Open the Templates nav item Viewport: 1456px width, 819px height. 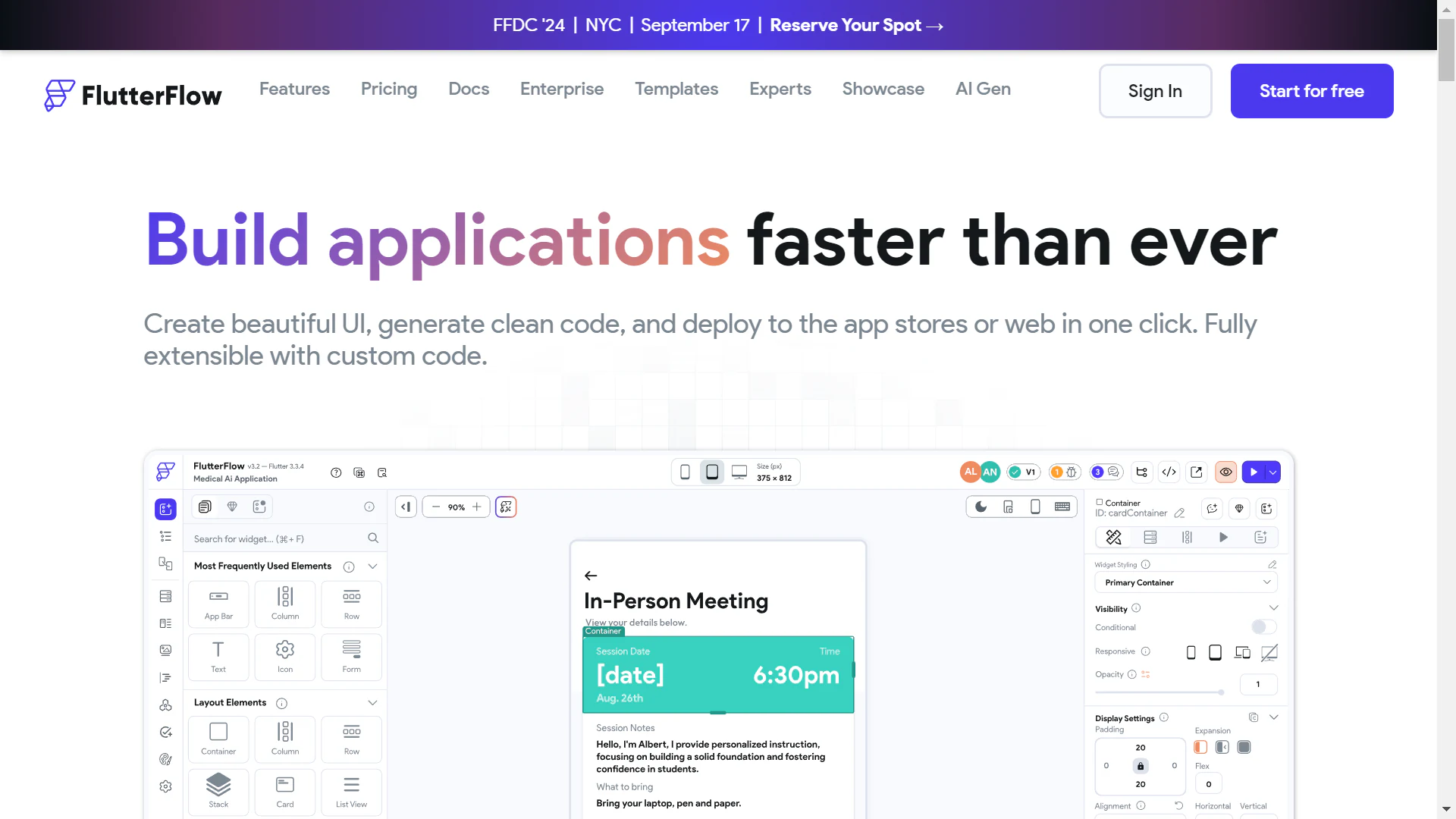(x=676, y=89)
